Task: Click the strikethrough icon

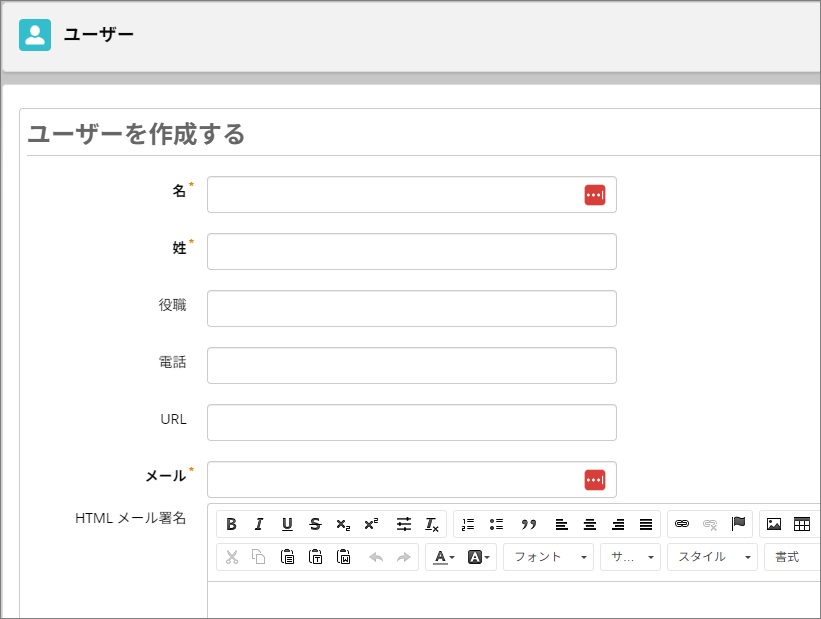Action: 315,524
